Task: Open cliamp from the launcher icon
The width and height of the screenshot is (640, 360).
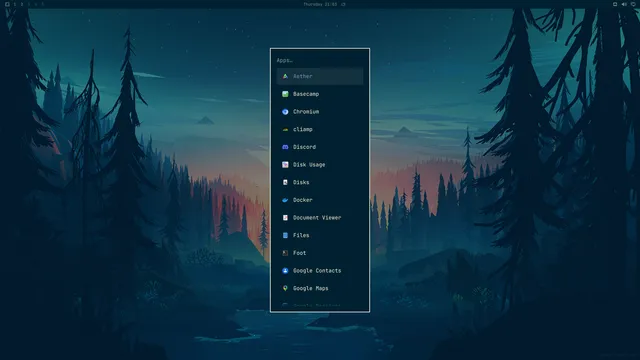Action: (285, 129)
